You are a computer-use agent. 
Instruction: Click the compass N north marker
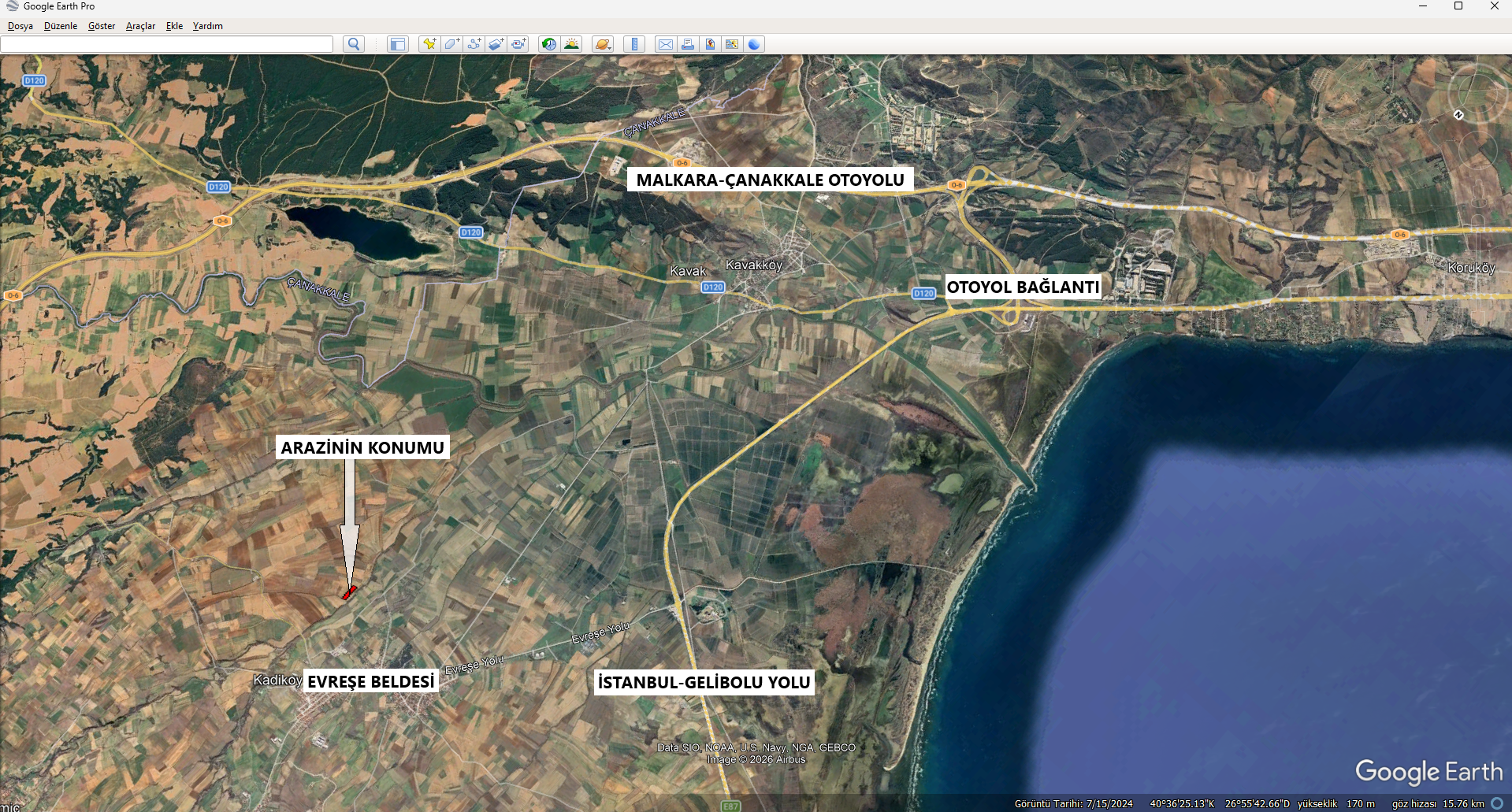(x=1458, y=115)
